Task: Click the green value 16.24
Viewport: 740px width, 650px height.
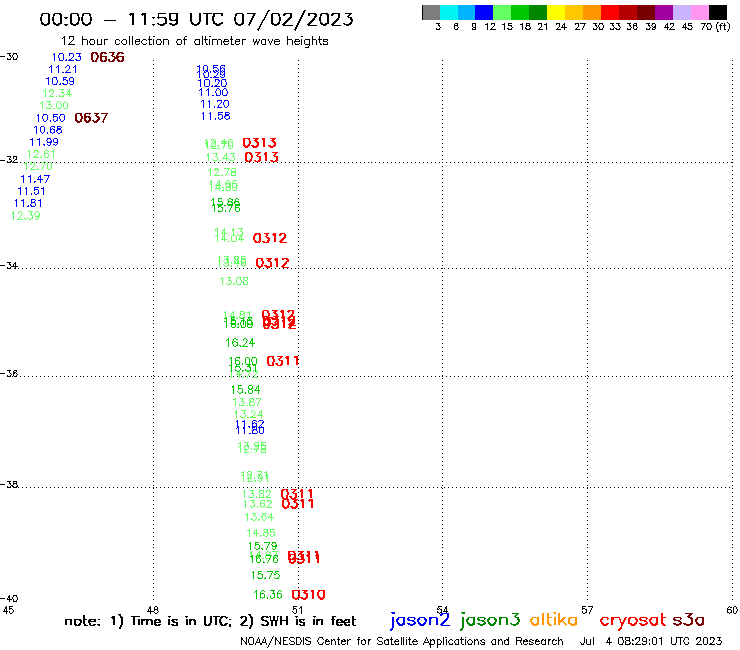Action: pos(240,343)
